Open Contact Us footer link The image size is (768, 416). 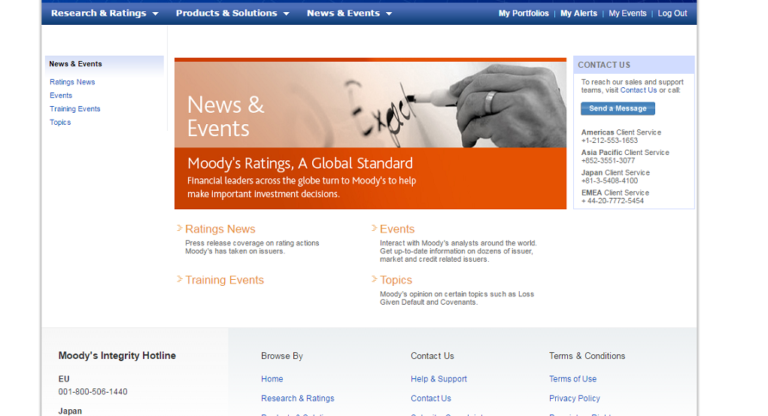pos(431,398)
